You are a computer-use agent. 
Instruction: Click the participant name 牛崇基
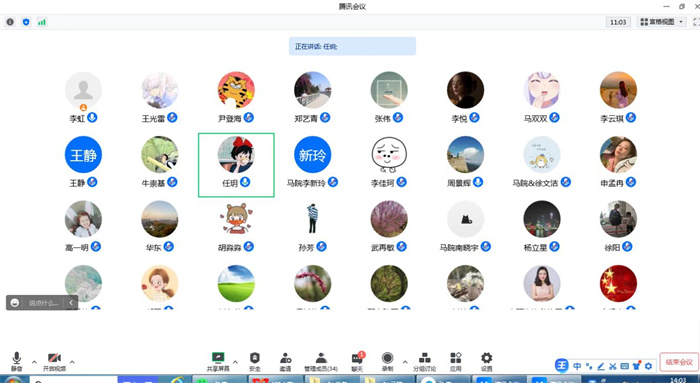point(153,183)
